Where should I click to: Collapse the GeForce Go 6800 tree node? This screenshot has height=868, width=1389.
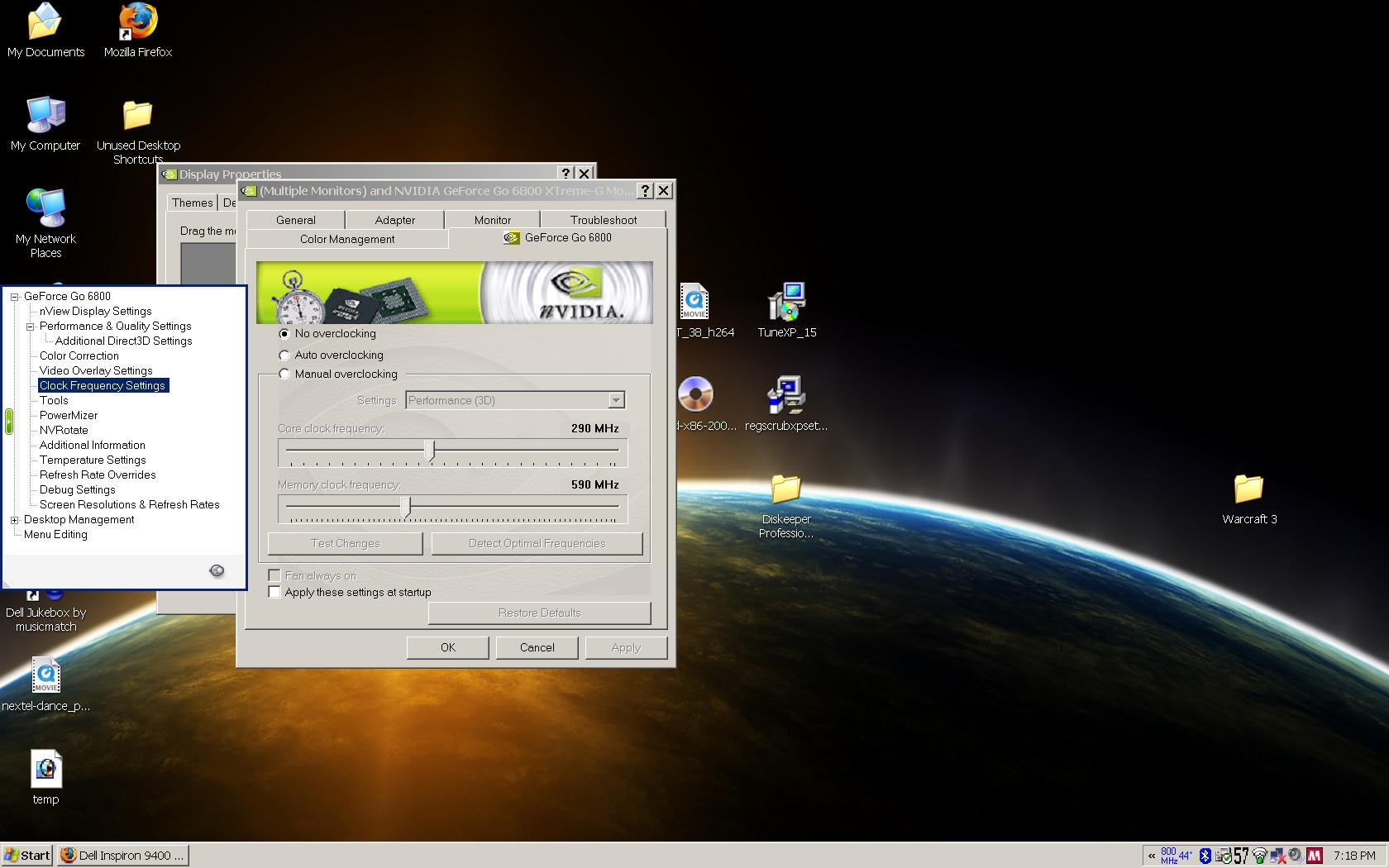[x=14, y=296]
